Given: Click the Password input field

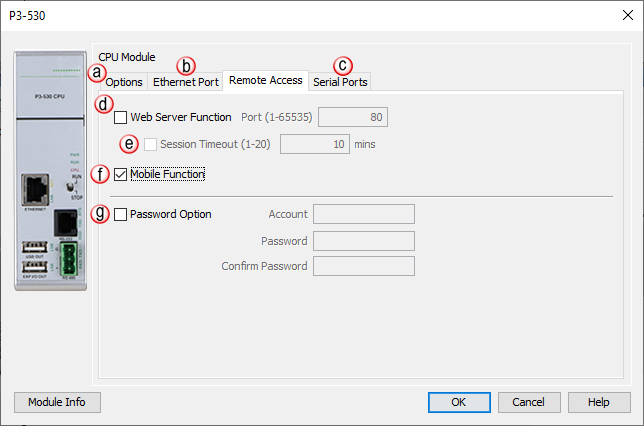Looking at the screenshot, I should click(364, 240).
